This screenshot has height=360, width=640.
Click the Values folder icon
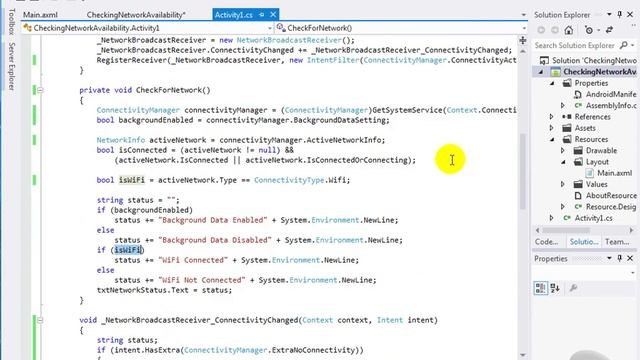(x=578, y=184)
